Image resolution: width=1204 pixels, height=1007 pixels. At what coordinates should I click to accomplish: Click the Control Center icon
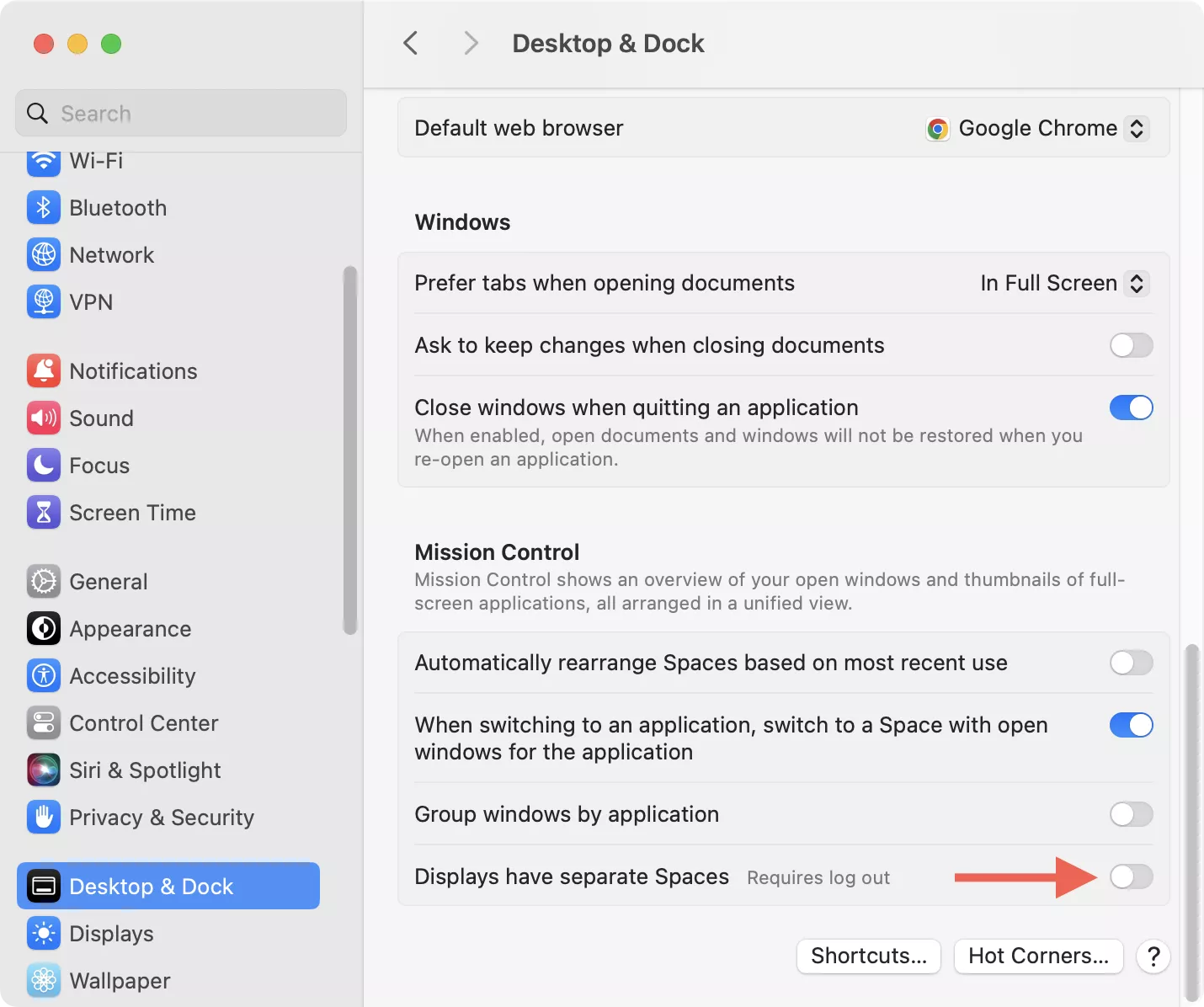44,722
